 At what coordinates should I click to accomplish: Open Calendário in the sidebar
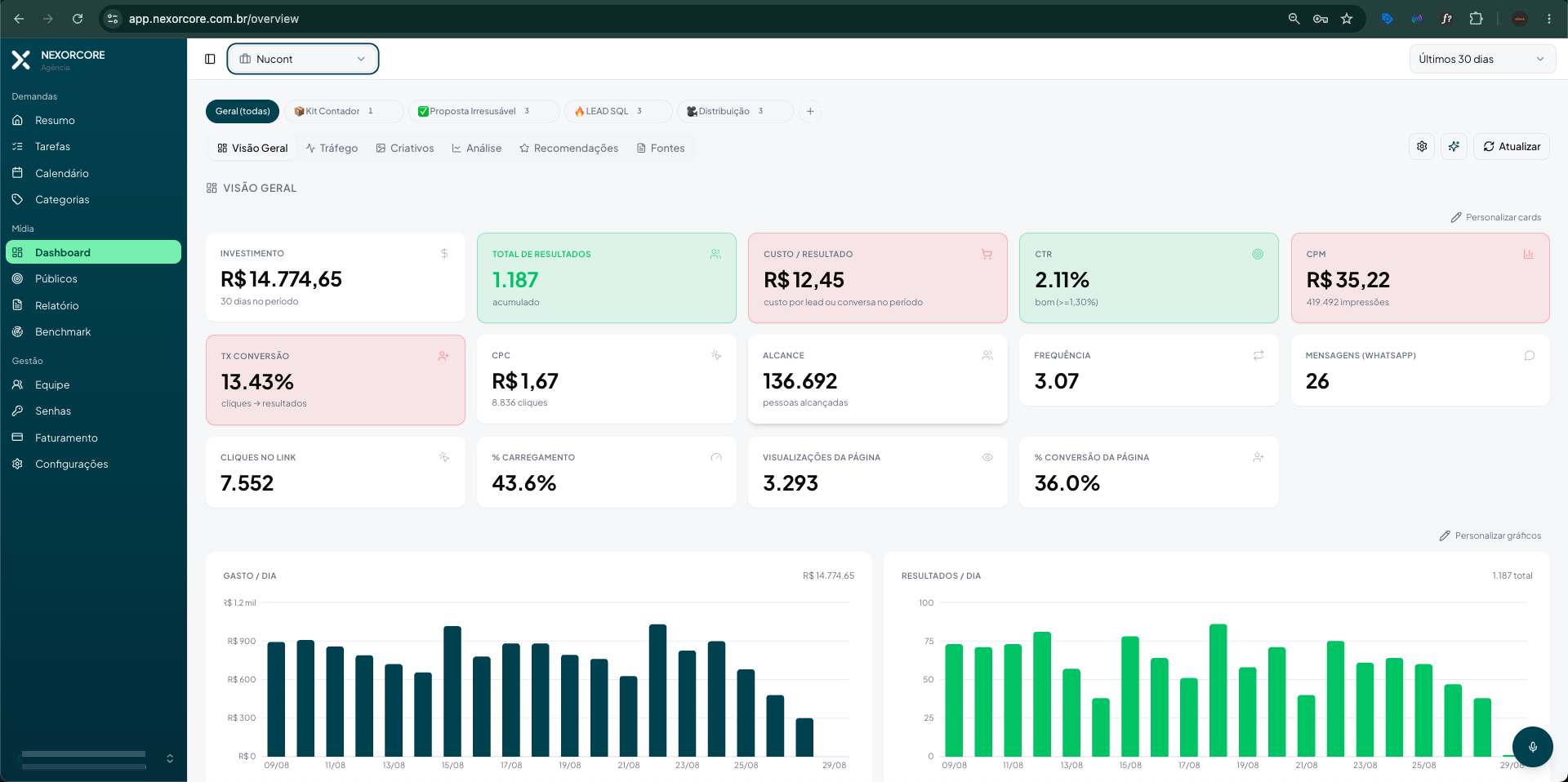point(93,173)
